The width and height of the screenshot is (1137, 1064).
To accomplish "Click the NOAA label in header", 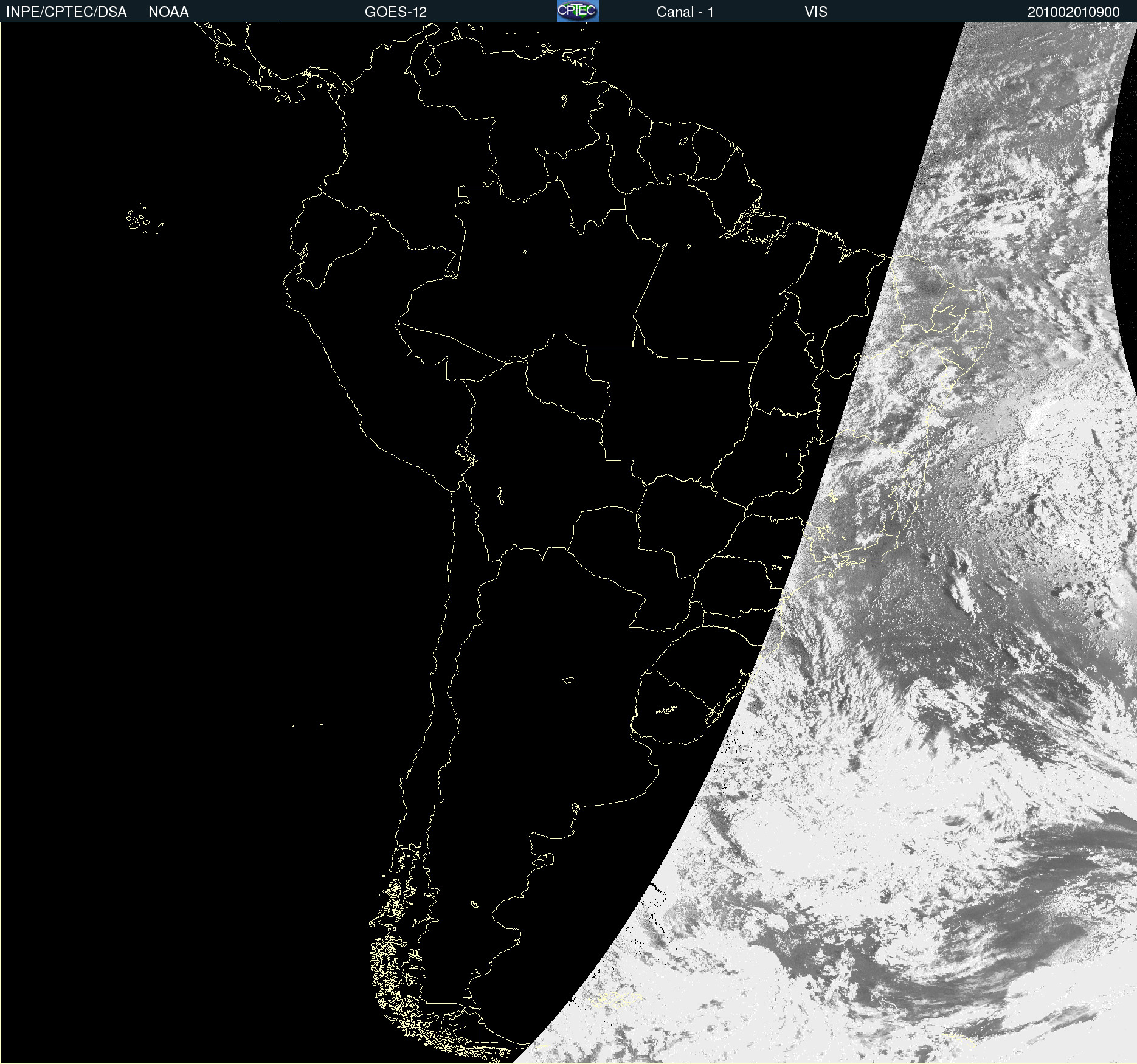I will [168, 12].
